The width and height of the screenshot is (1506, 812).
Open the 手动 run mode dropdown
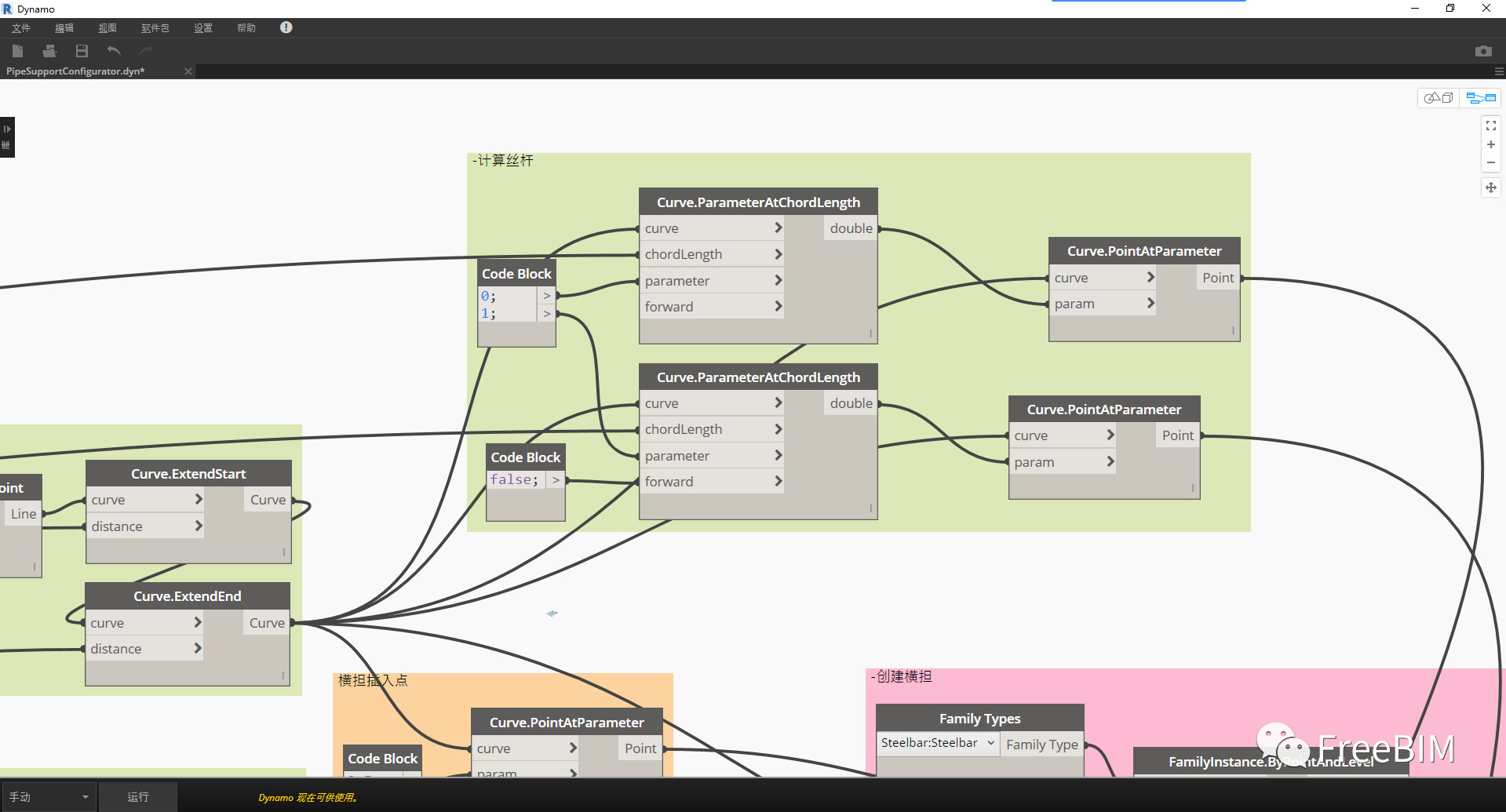point(49,797)
